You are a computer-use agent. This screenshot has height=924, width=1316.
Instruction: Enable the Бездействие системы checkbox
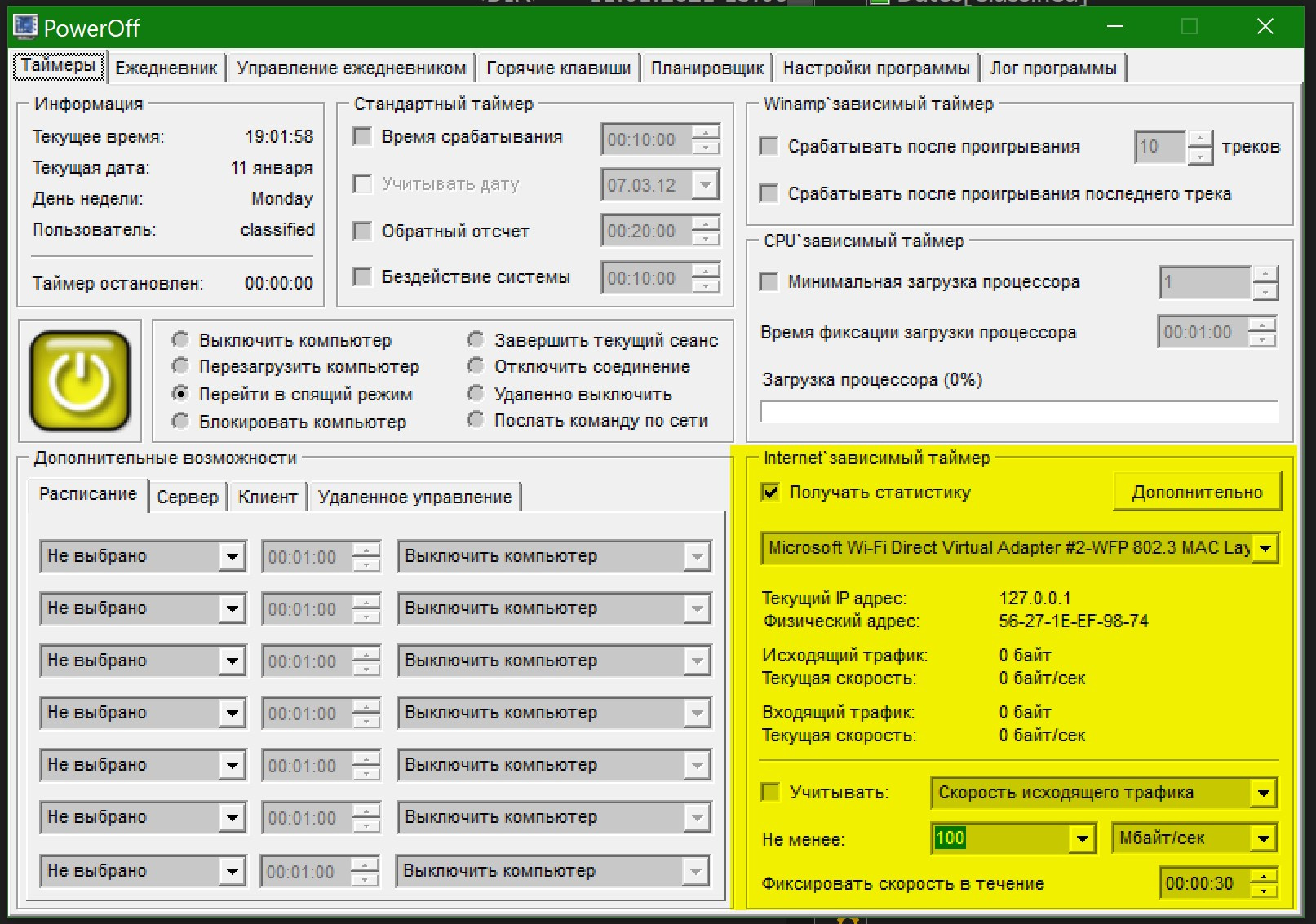pyautogui.click(x=362, y=276)
